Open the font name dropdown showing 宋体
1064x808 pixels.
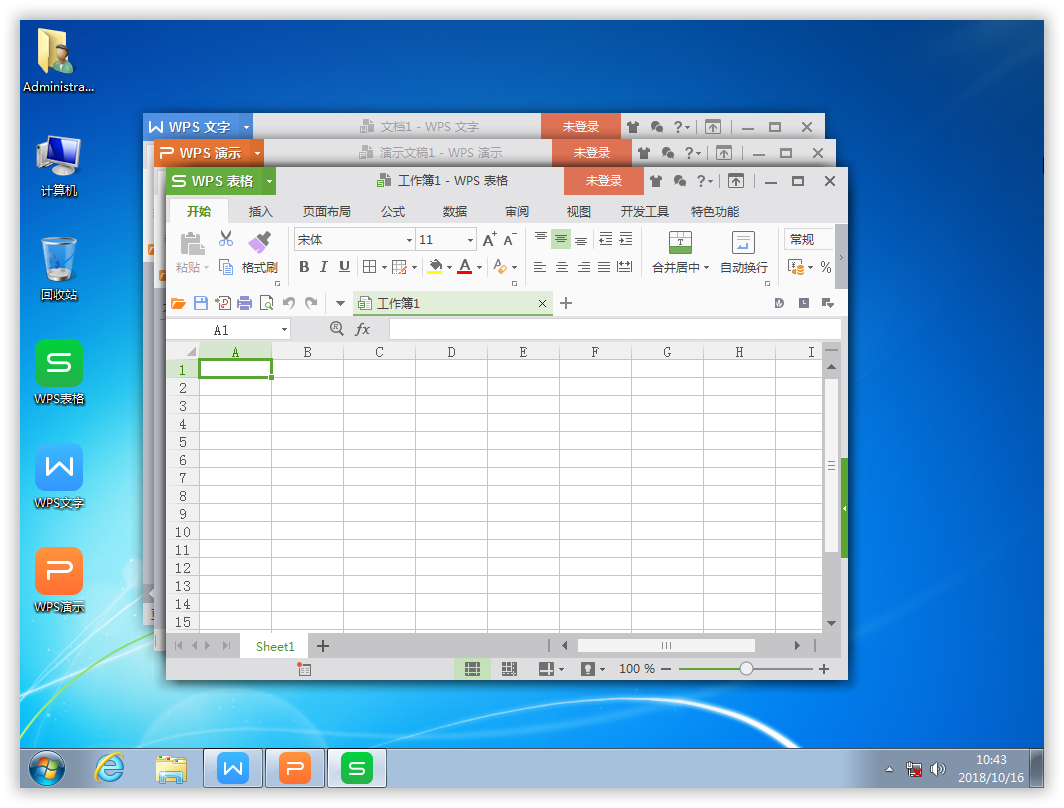tap(409, 240)
